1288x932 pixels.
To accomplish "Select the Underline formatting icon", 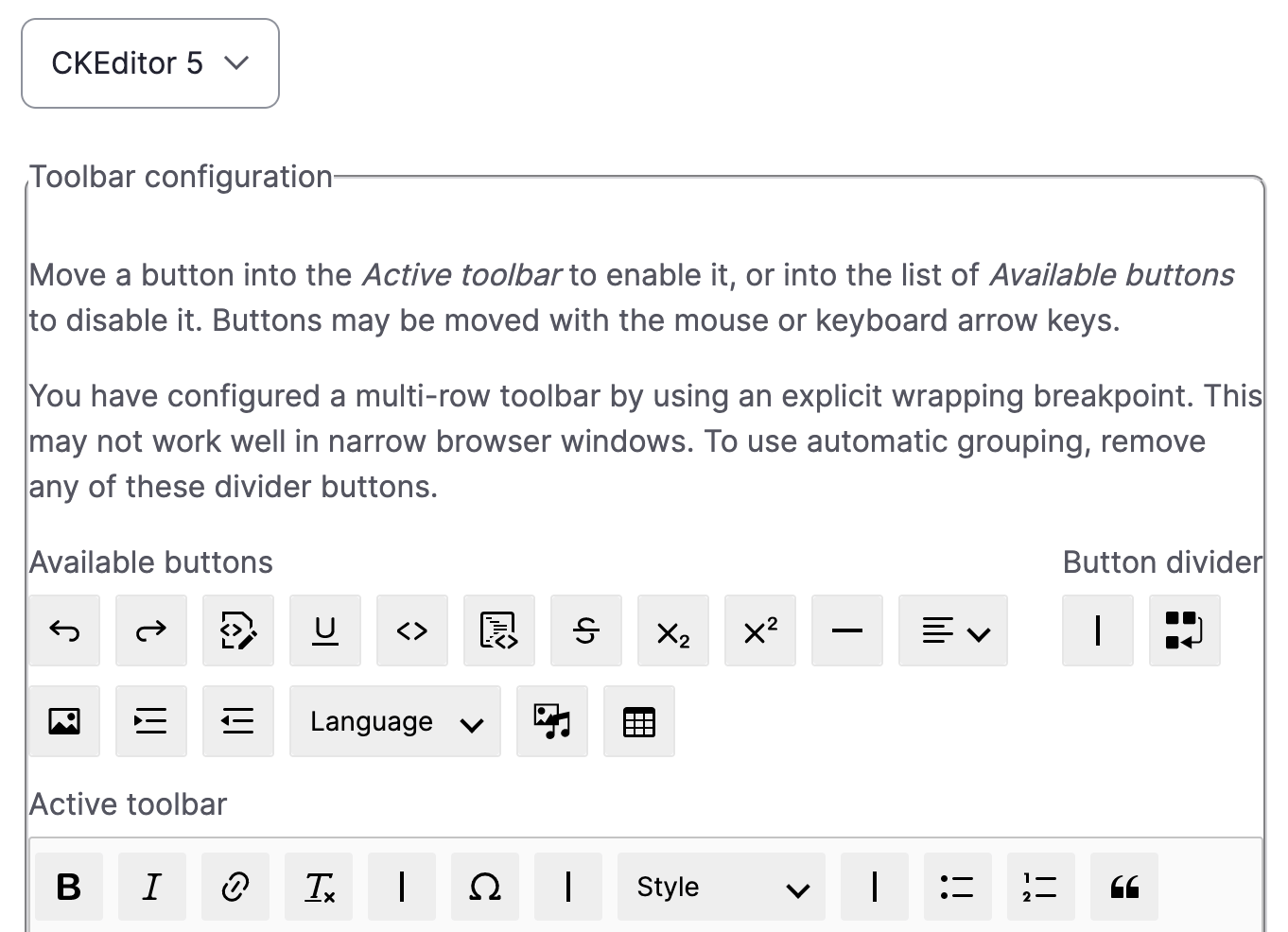I will pyautogui.click(x=325, y=630).
